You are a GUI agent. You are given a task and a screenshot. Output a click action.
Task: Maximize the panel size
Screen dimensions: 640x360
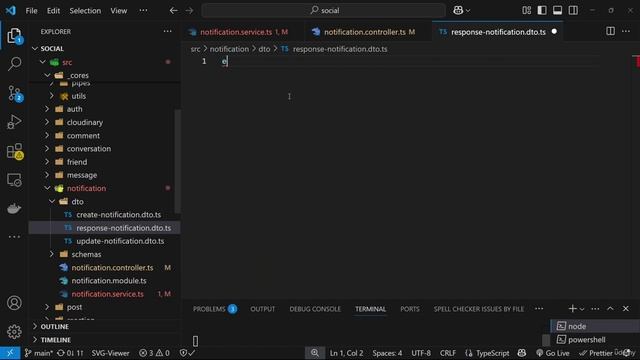(610, 309)
